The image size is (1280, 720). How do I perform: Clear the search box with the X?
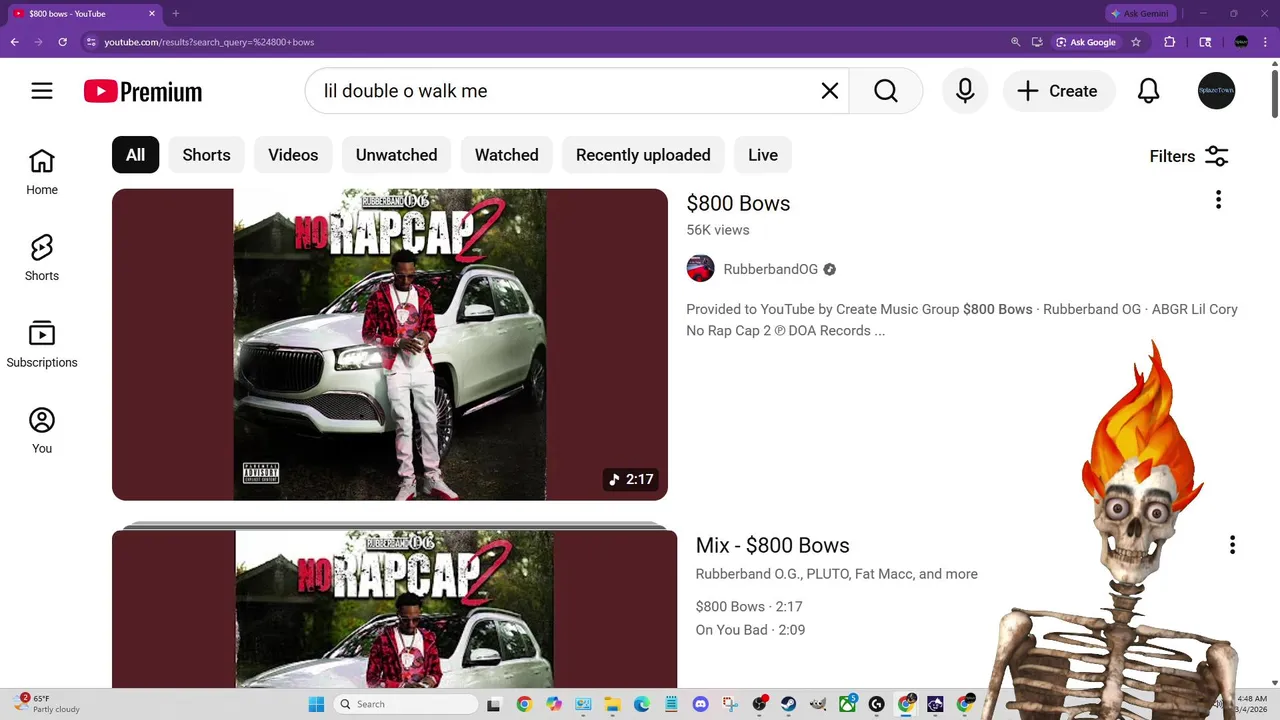pos(830,91)
